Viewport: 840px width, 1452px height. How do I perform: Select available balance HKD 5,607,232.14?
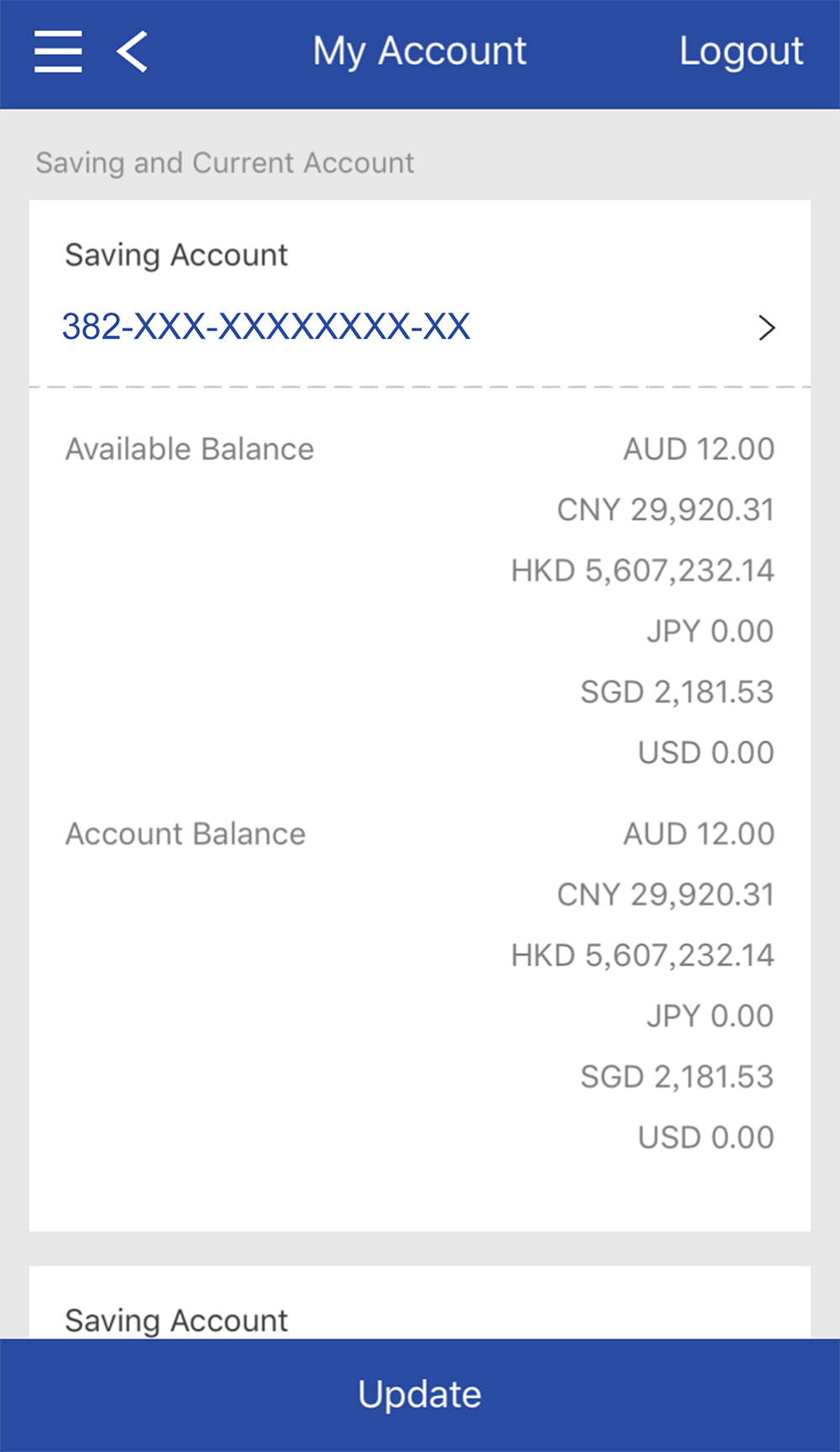(x=643, y=571)
